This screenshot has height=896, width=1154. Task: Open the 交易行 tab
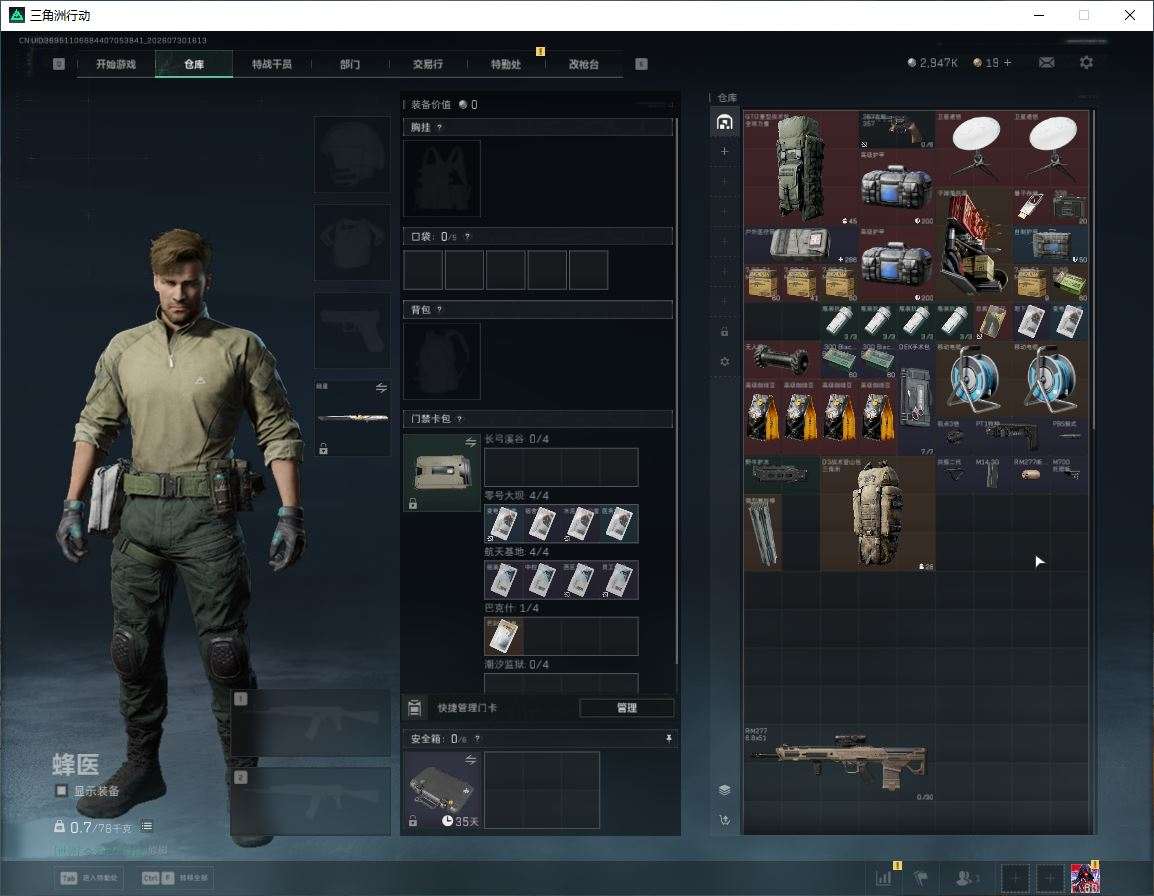(428, 64)
